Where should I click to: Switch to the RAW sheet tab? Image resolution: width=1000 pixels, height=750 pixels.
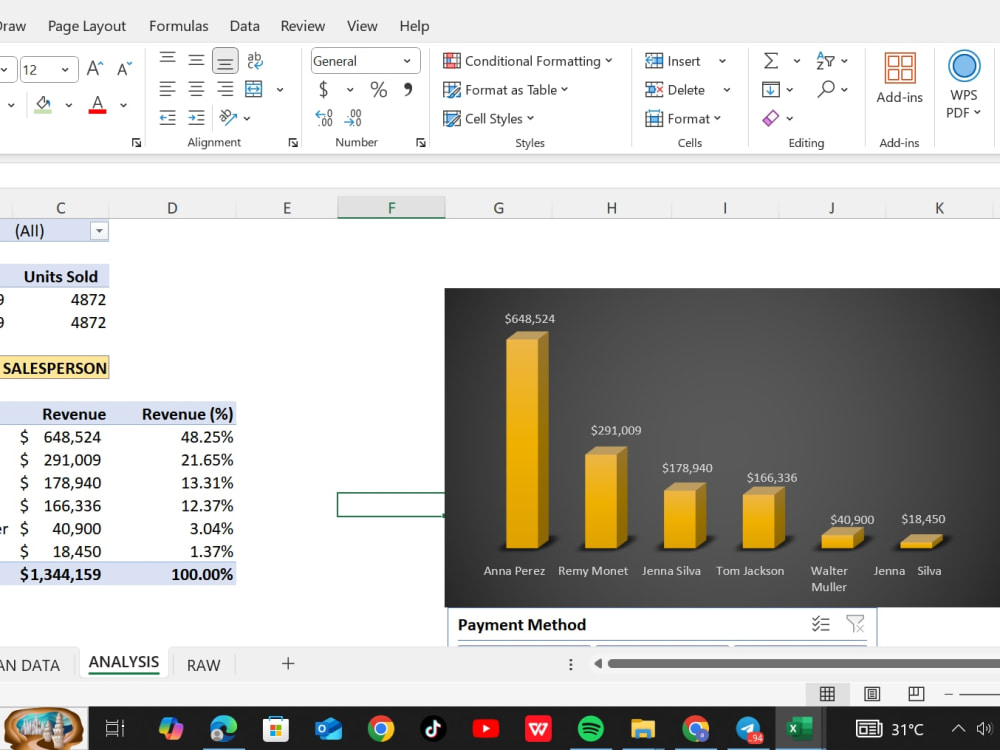203,665
